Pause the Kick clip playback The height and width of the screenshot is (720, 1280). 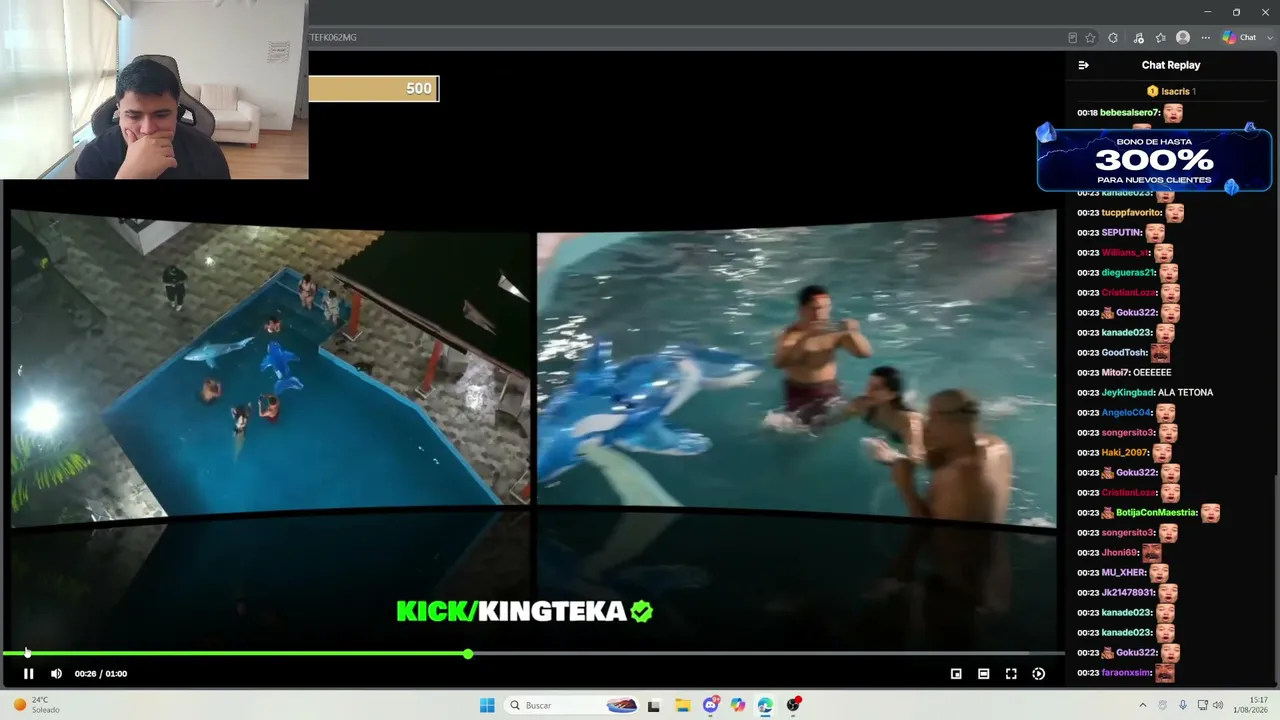pos(28,674)
